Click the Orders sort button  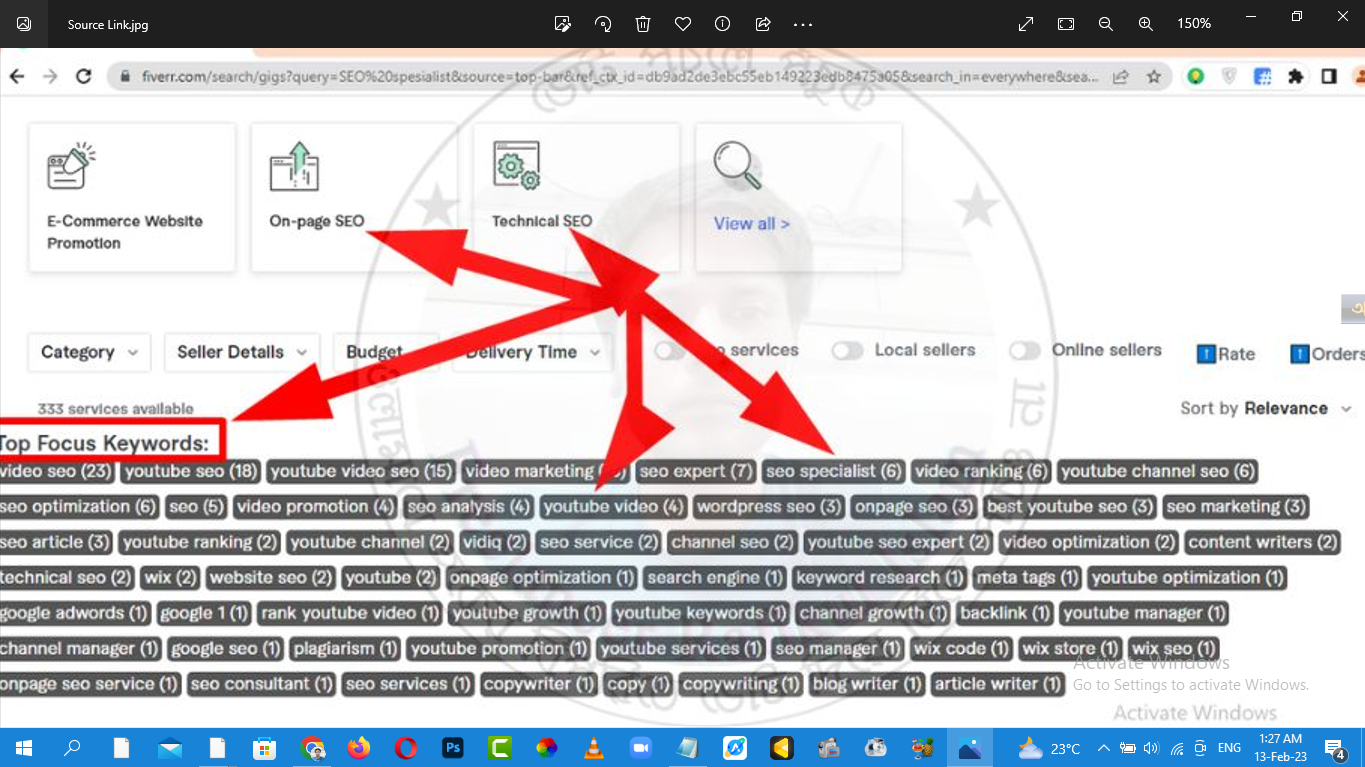click(1327, 353)
